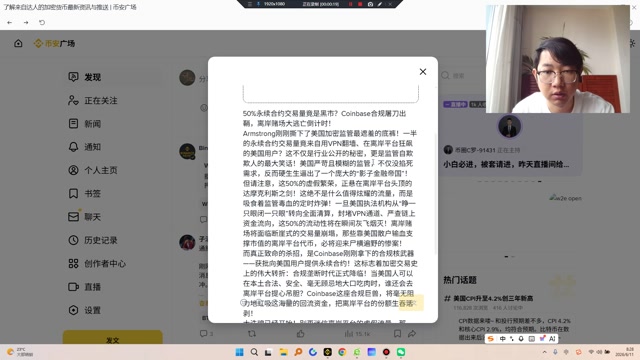Viewport: 640px width, 360px height.
Task: Click the 币安广场 logo
Action: coord(54,43)
